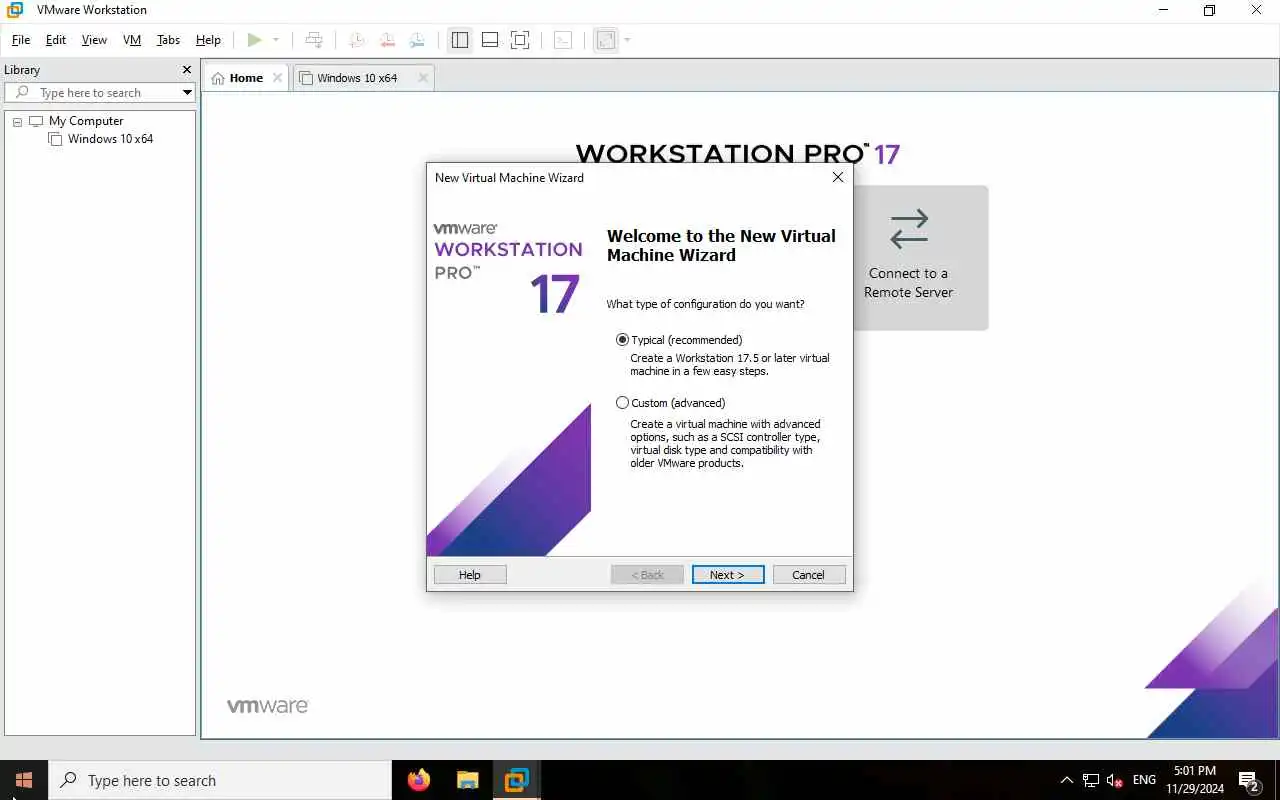Image resolution: width=1280 pixels, height=800 pixels.
Task: Open the clock and date flyout
Action: click(1195, 780)
